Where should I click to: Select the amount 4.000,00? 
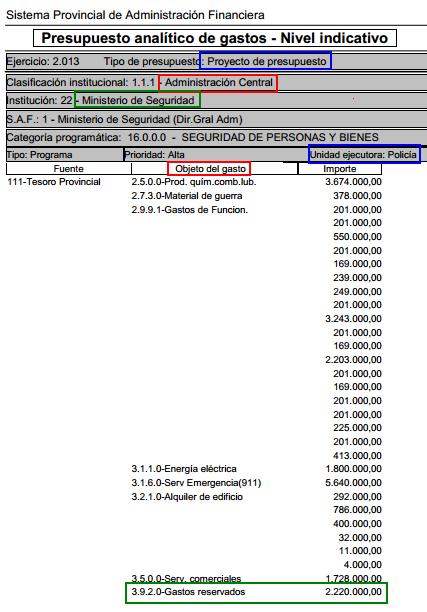362,564
